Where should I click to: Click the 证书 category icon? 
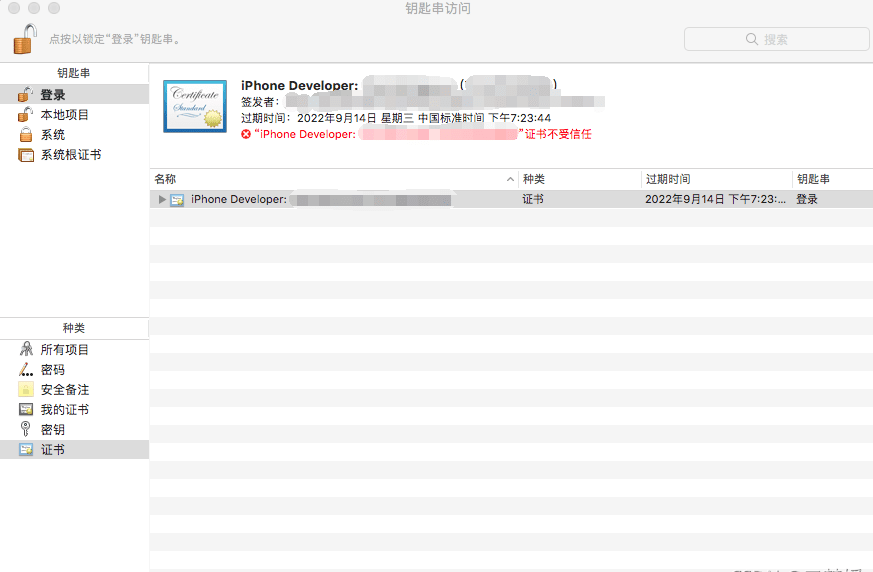click(26, 449)
